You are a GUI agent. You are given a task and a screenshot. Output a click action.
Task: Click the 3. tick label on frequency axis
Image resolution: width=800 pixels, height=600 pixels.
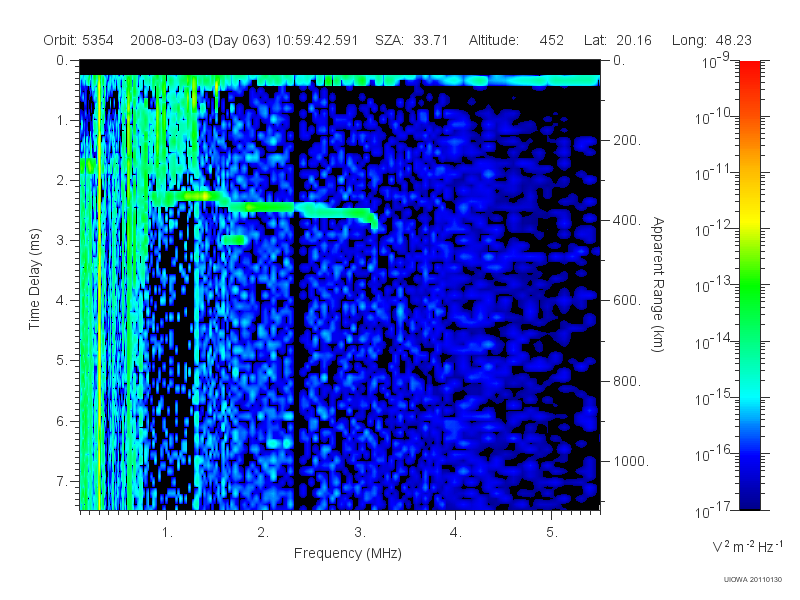[x=360, y=533]
